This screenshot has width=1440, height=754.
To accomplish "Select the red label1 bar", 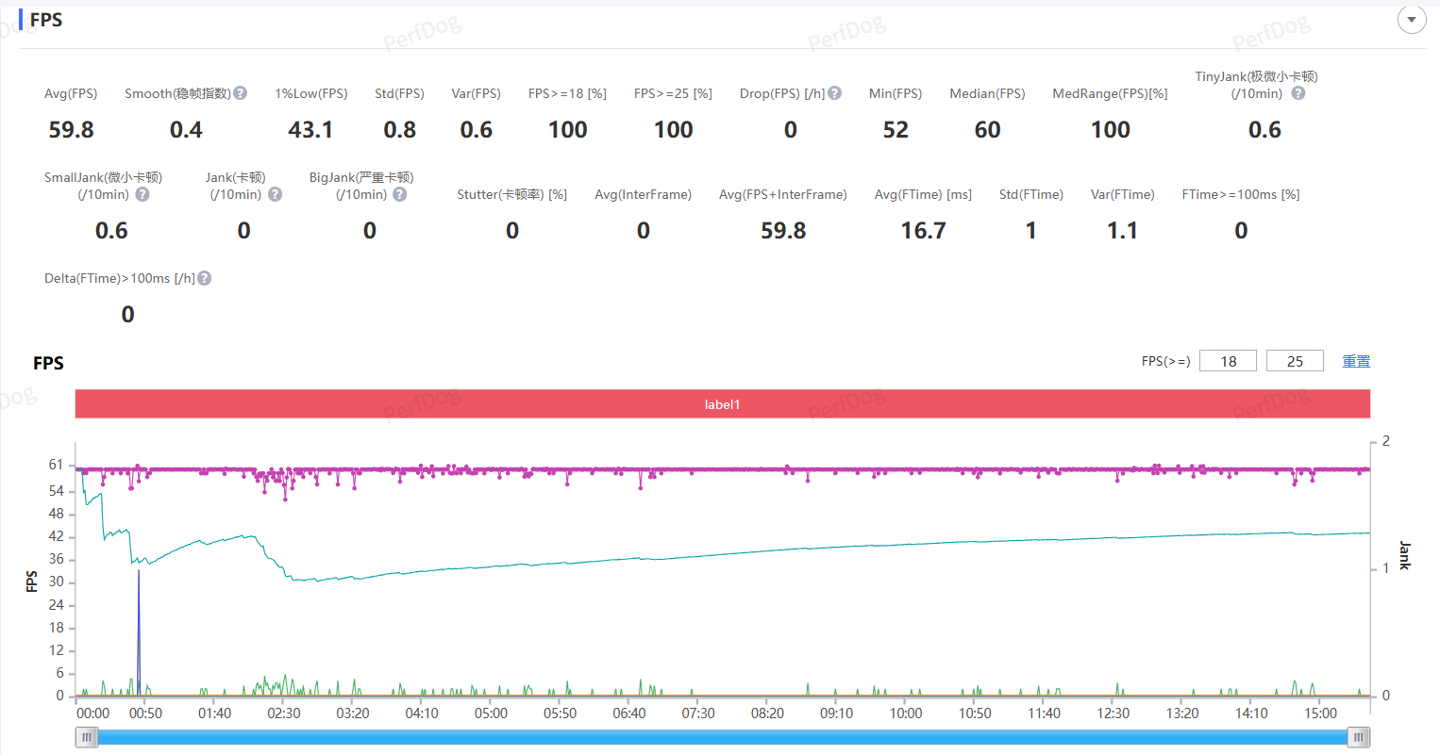I will click(x=722, y=405).
